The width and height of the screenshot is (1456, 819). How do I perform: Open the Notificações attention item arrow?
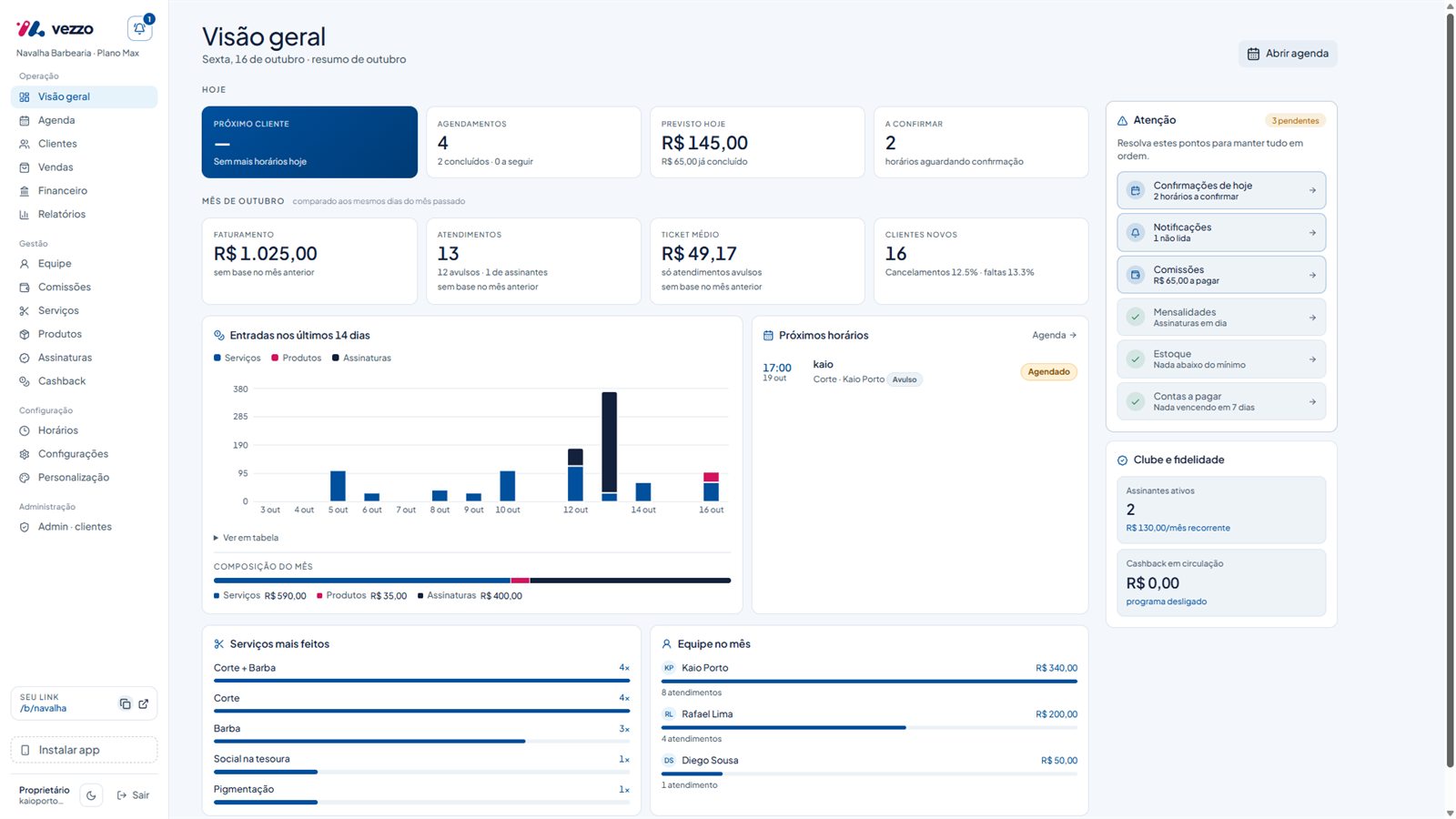click(x=1312, y=233)
